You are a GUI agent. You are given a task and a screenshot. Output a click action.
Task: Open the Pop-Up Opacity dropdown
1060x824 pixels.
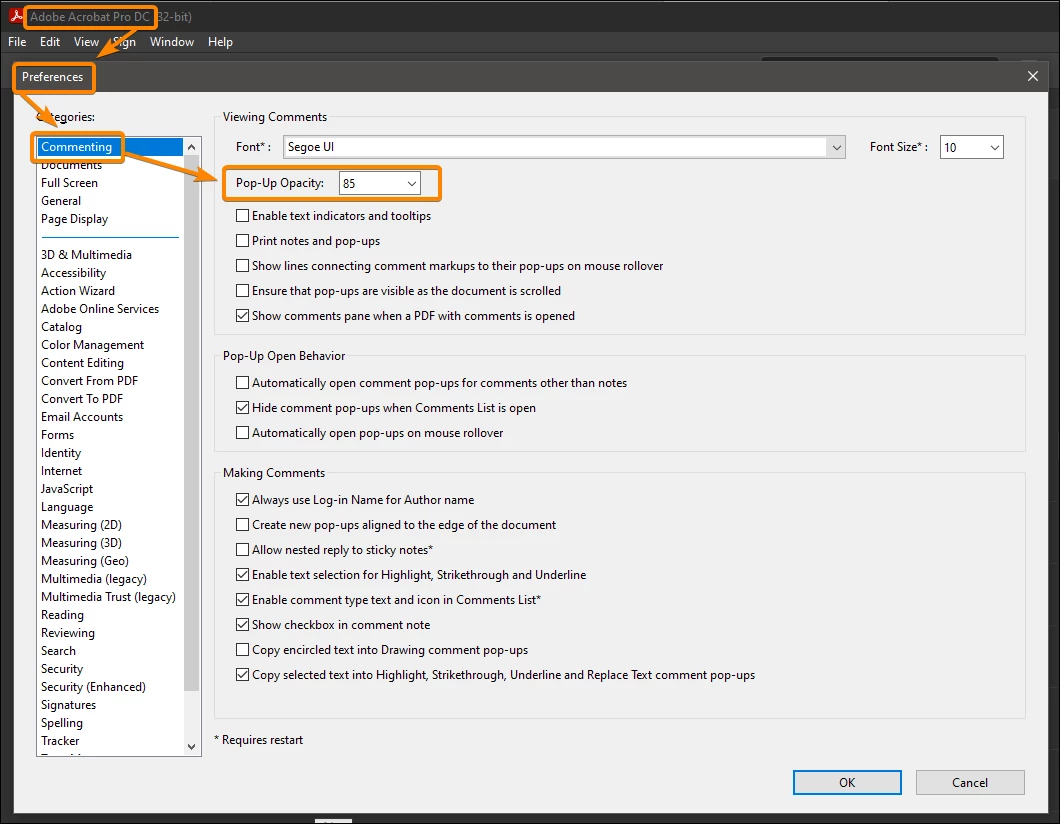379,183
